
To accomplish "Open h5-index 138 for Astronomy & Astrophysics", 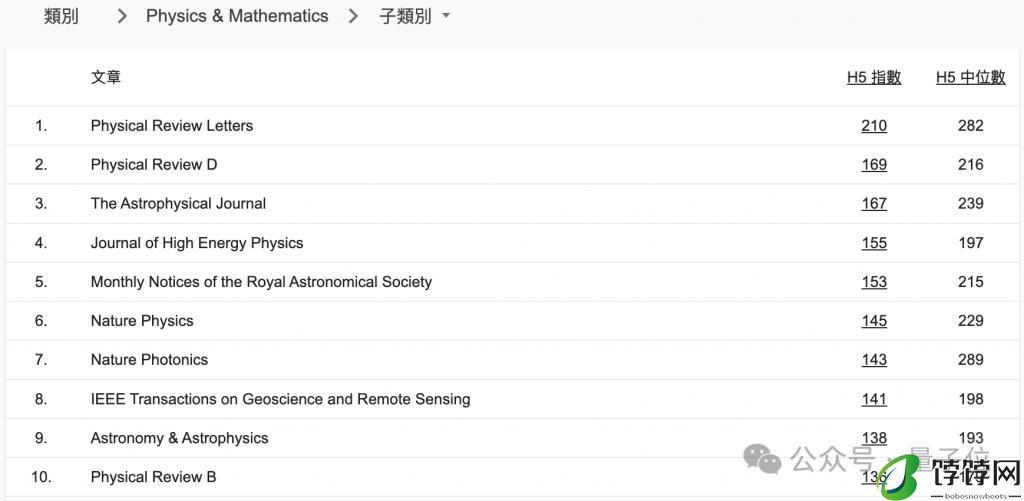I will [874, 438].
